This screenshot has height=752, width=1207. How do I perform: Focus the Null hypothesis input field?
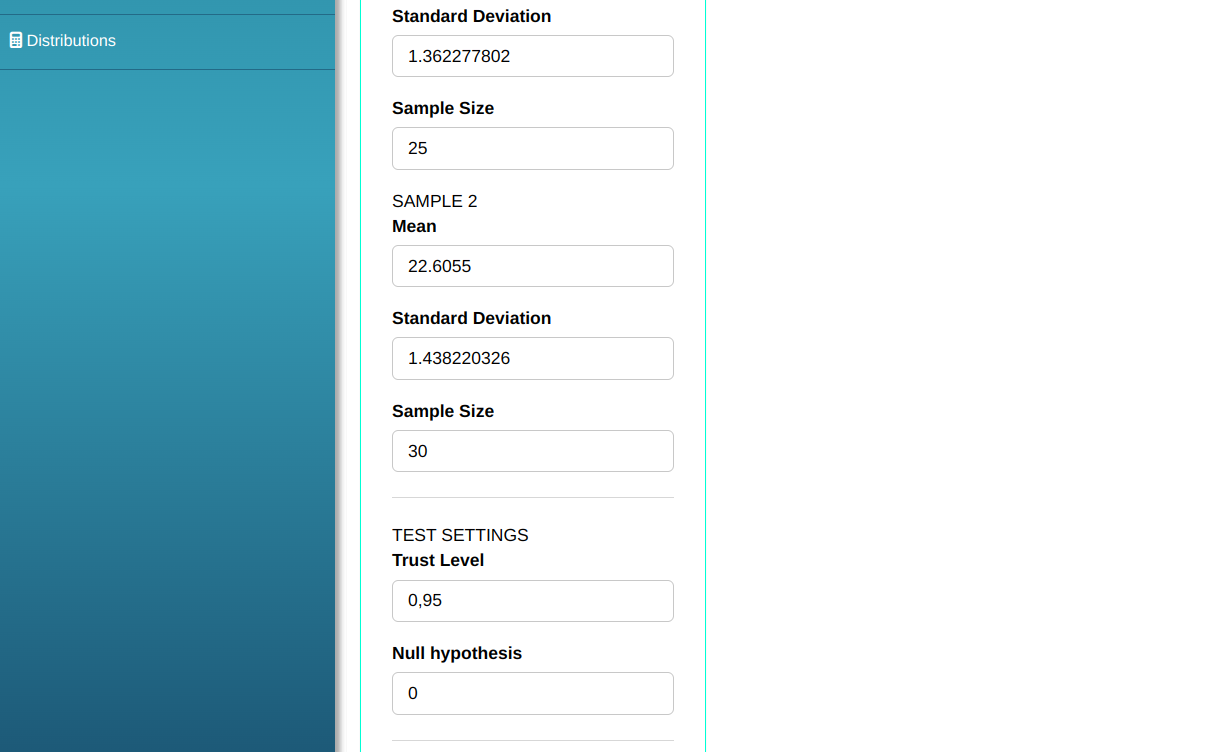(532, 693)
